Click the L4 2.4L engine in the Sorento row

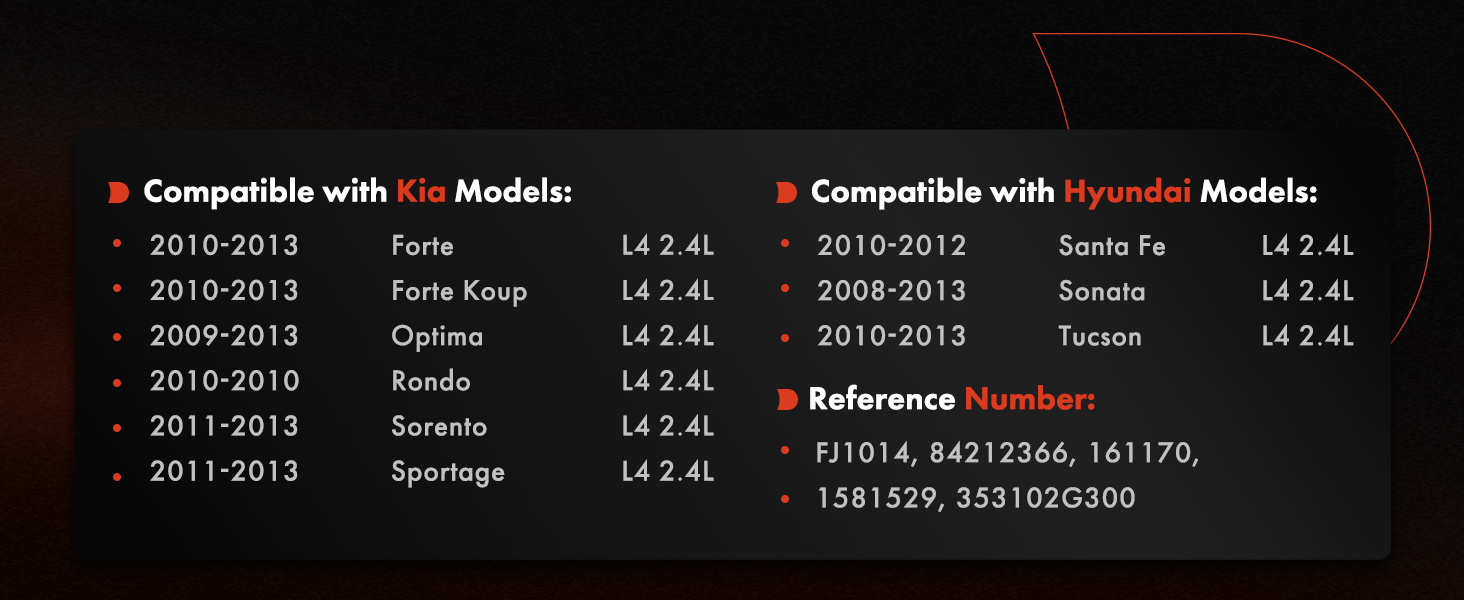point(668,427)
